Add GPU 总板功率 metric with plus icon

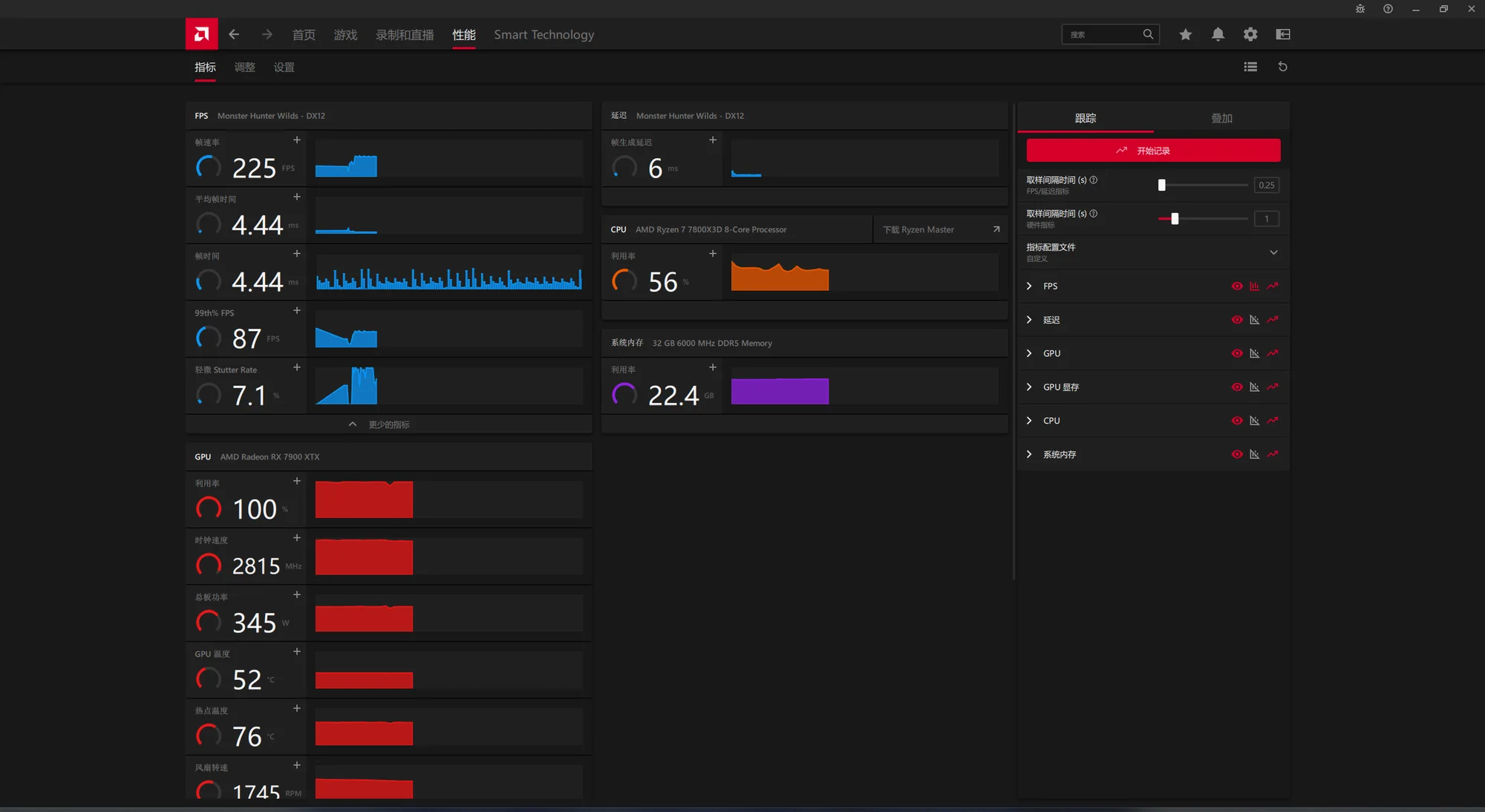[x=297, y=595]
